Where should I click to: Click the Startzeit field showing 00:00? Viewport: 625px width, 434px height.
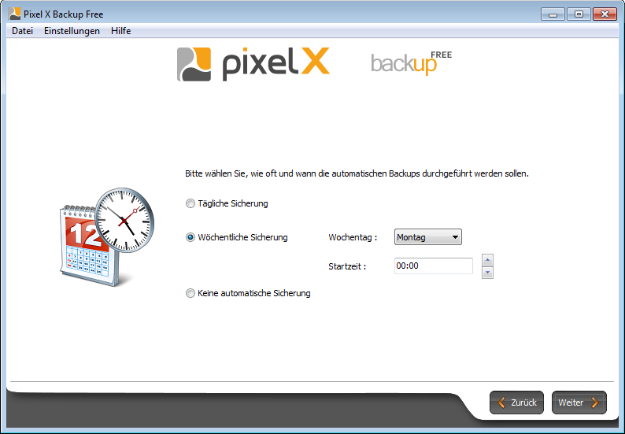click(433, 266)
